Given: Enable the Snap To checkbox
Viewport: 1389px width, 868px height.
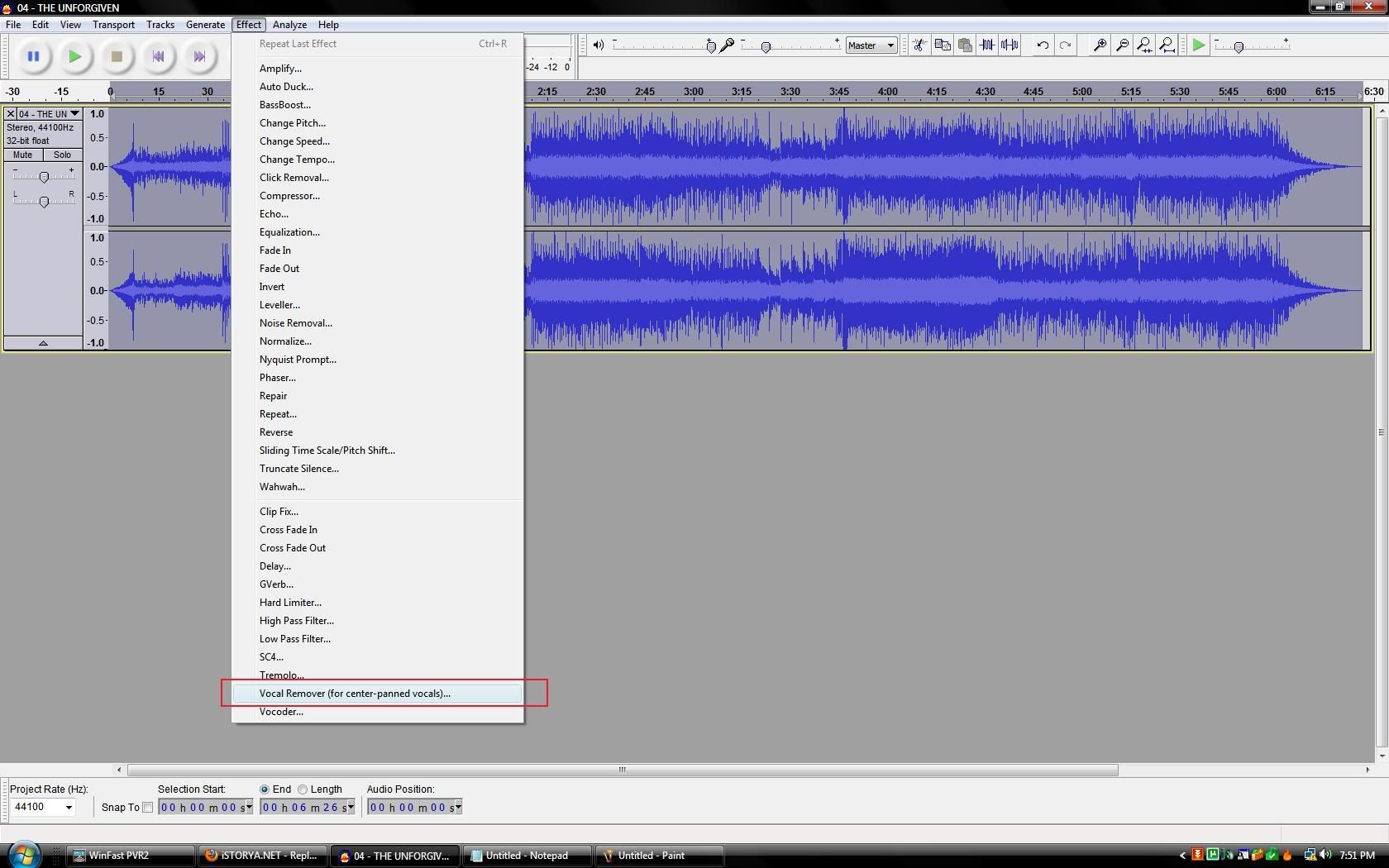Looking at the screenshot, I should (x=148, y=808).
